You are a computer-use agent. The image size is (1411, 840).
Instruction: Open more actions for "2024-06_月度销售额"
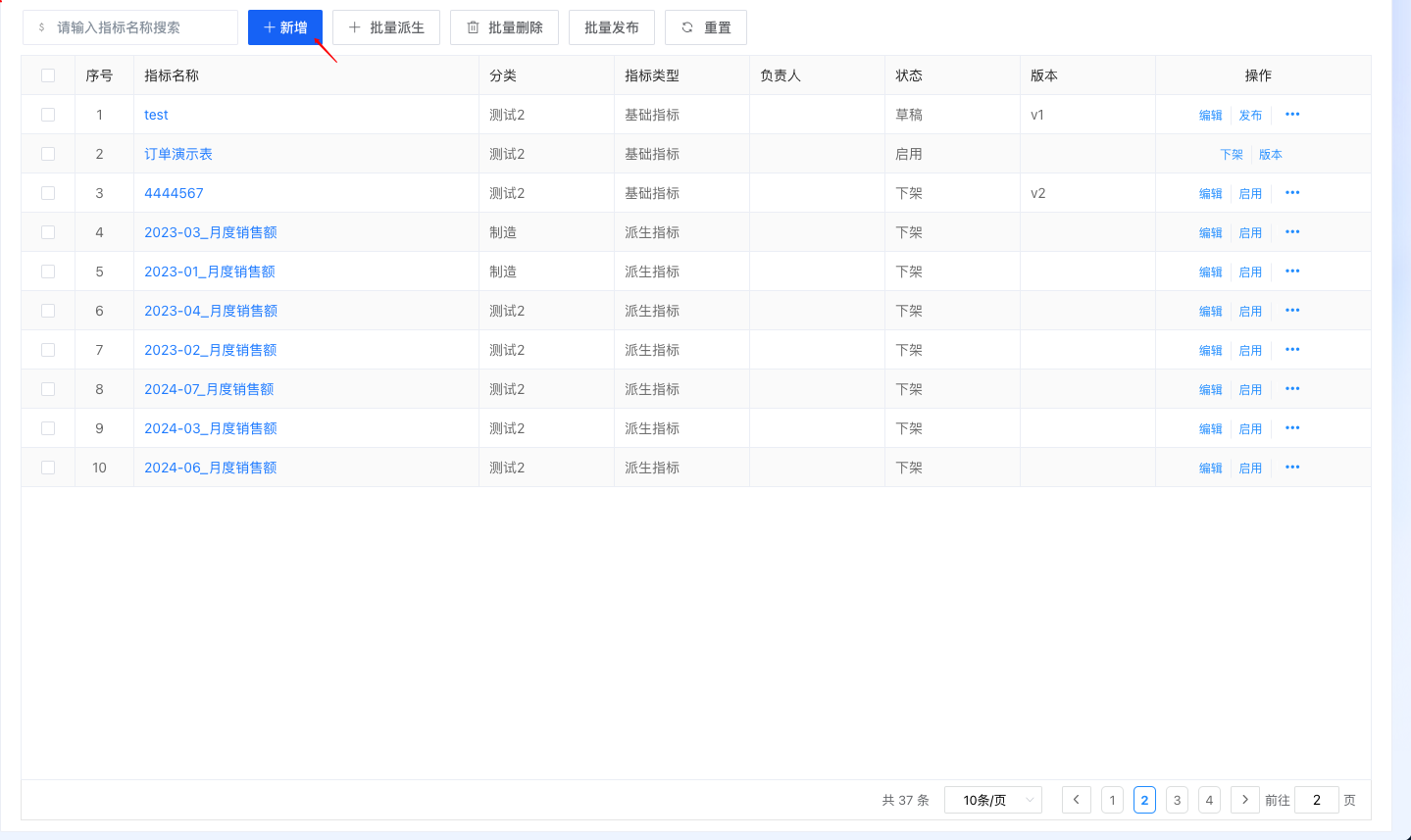[1291, 468]
